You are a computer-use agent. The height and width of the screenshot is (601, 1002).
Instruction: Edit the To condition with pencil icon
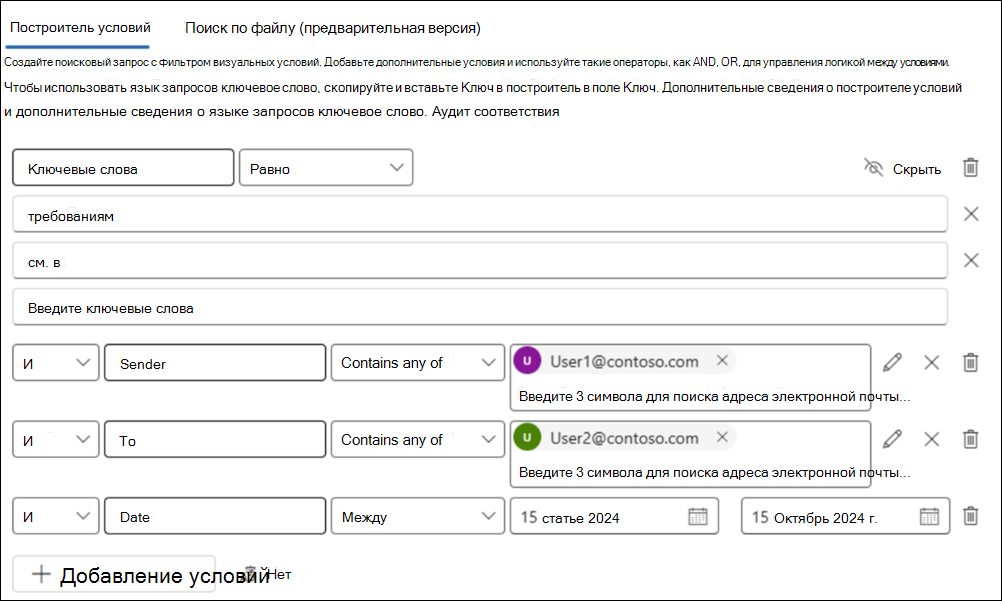pyautogui.click(x=892, y=439)
